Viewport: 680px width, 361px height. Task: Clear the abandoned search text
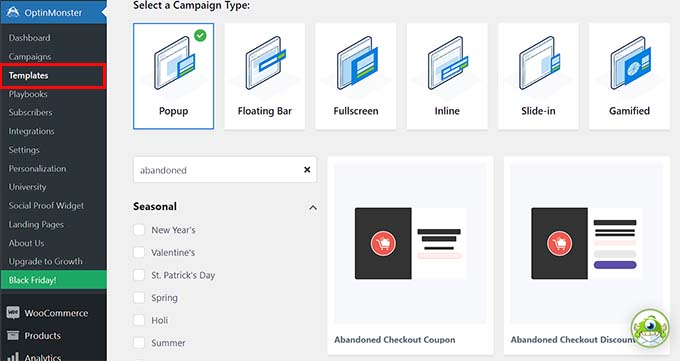point(307,170)
